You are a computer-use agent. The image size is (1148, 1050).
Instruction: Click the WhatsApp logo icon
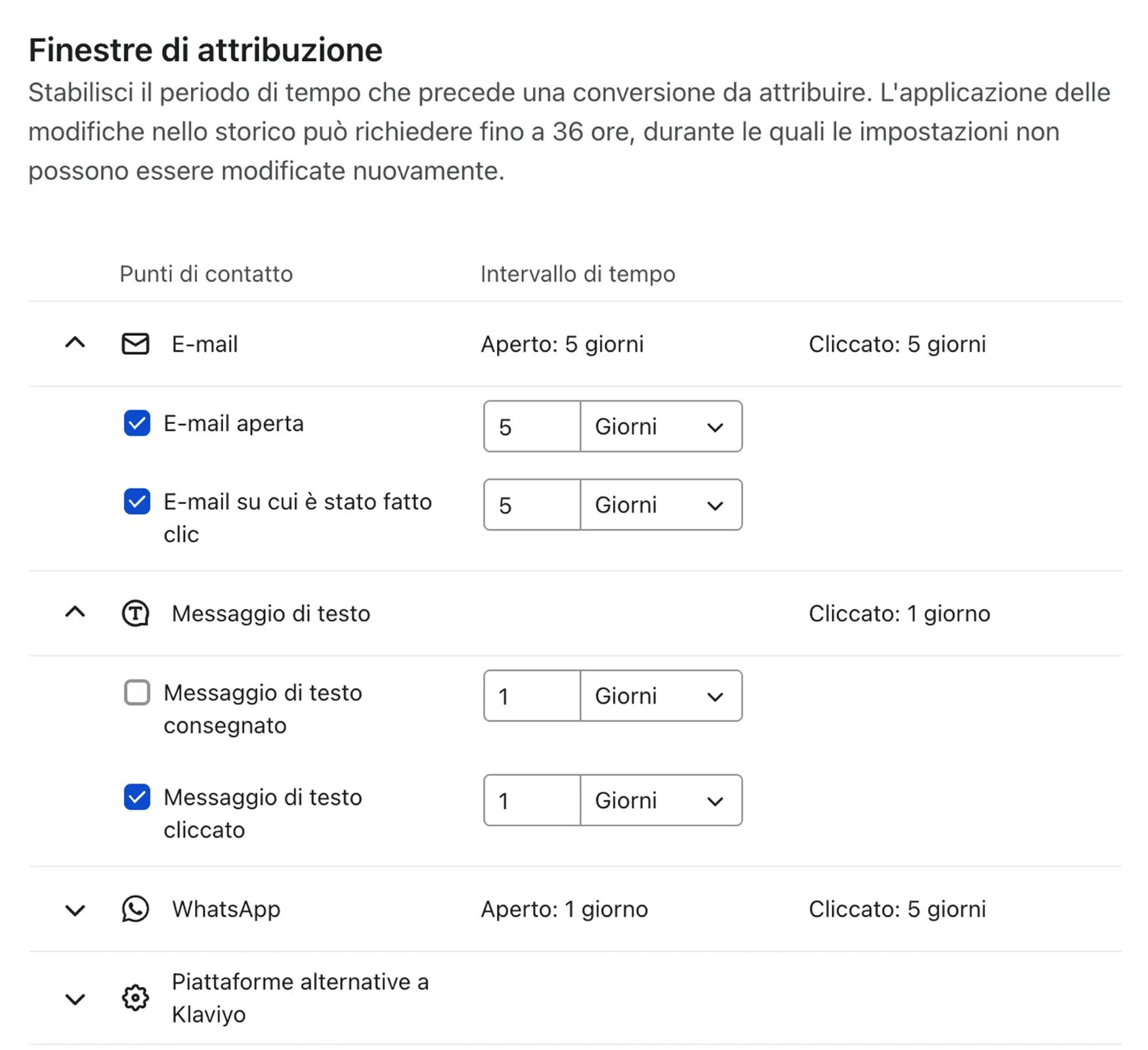coord(135,909)
